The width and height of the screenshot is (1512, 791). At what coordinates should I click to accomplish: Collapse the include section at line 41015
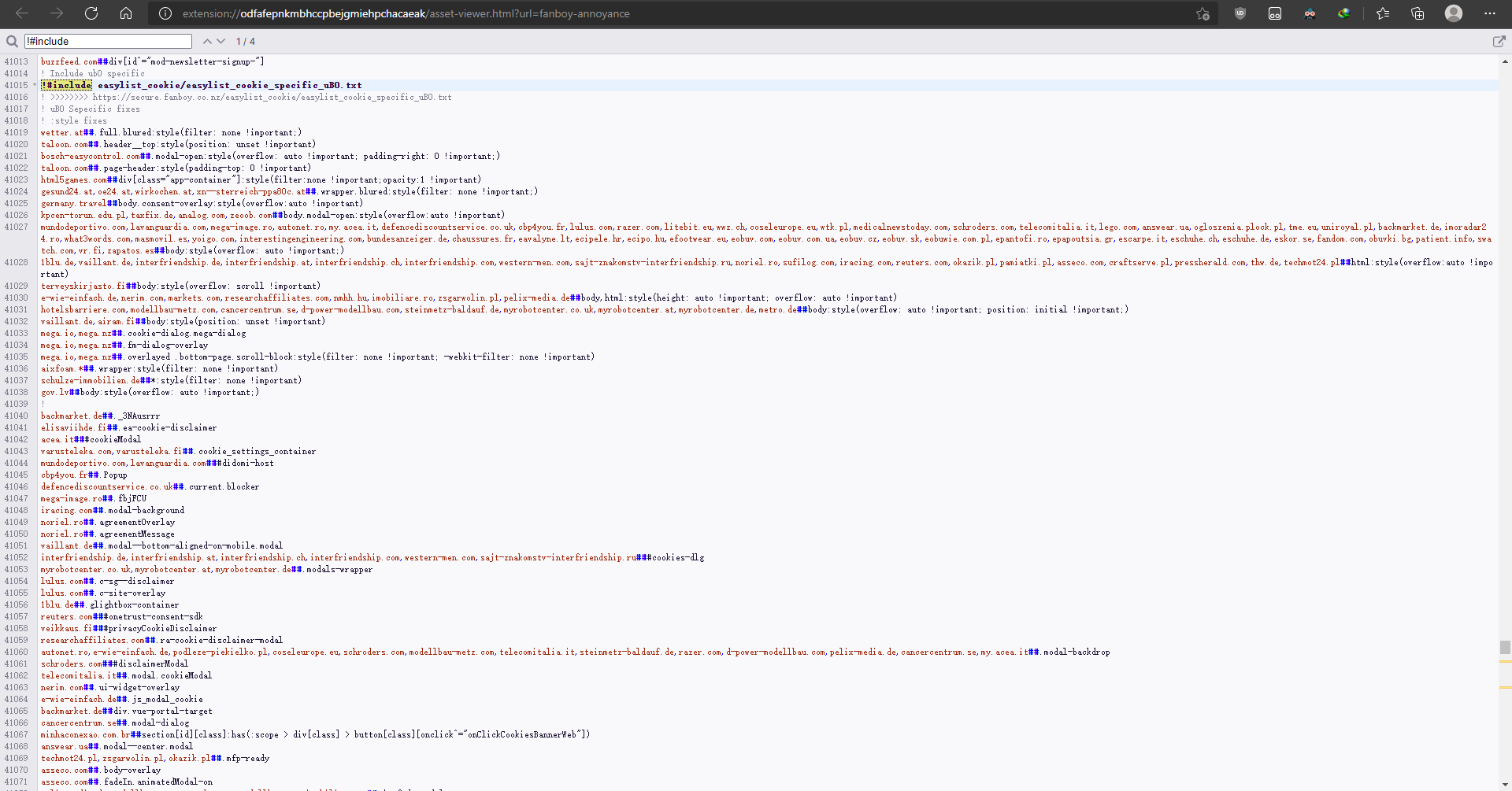33,85
